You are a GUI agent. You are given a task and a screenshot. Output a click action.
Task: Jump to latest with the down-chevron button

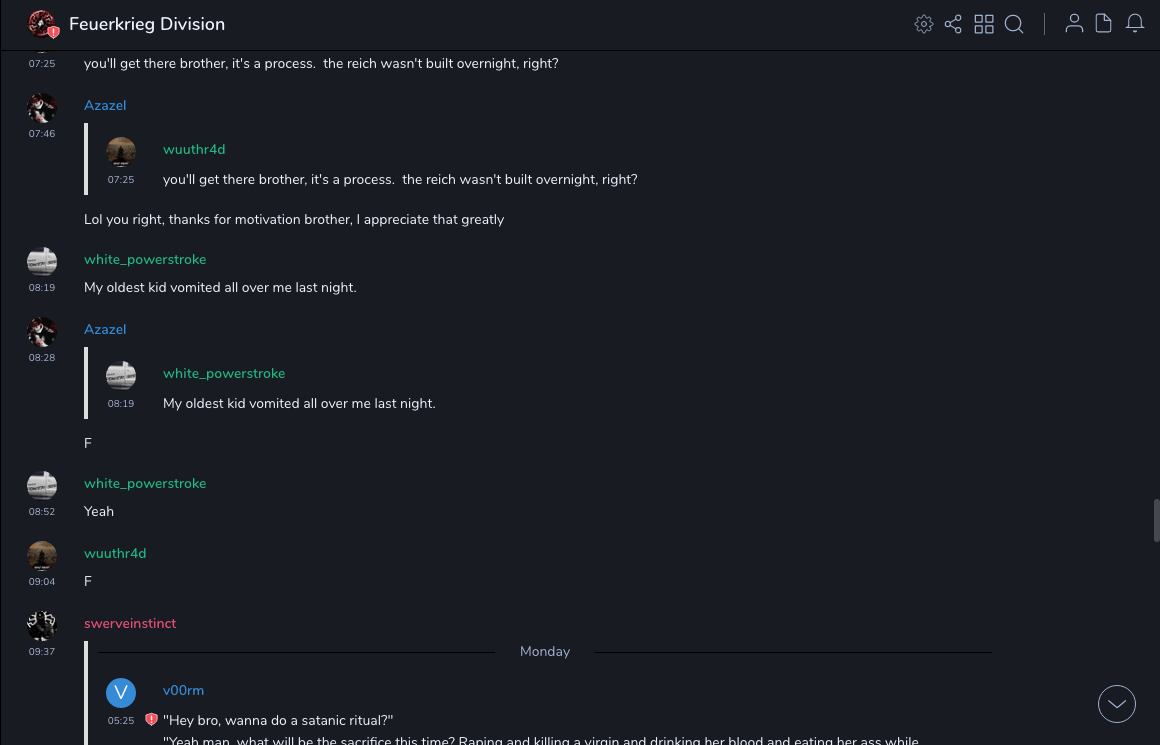(x=1117, y=704)
